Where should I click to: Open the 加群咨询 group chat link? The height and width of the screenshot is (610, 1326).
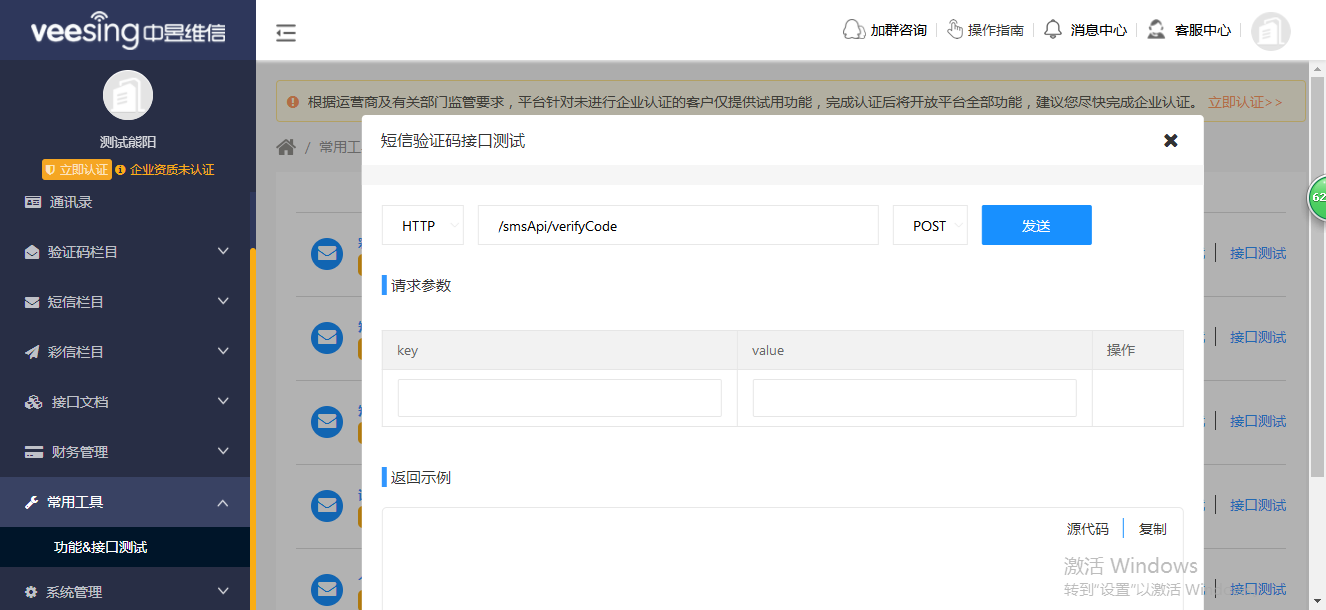point(885,30)
